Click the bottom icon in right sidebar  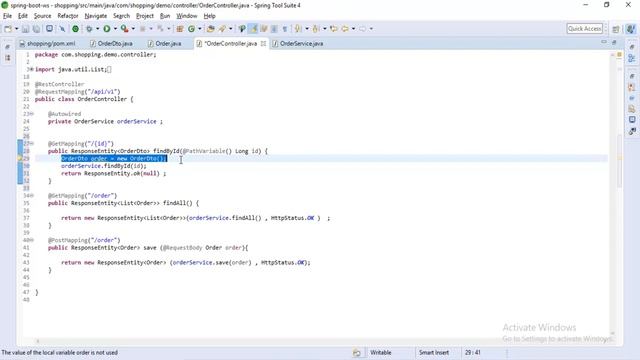[632, 131]
